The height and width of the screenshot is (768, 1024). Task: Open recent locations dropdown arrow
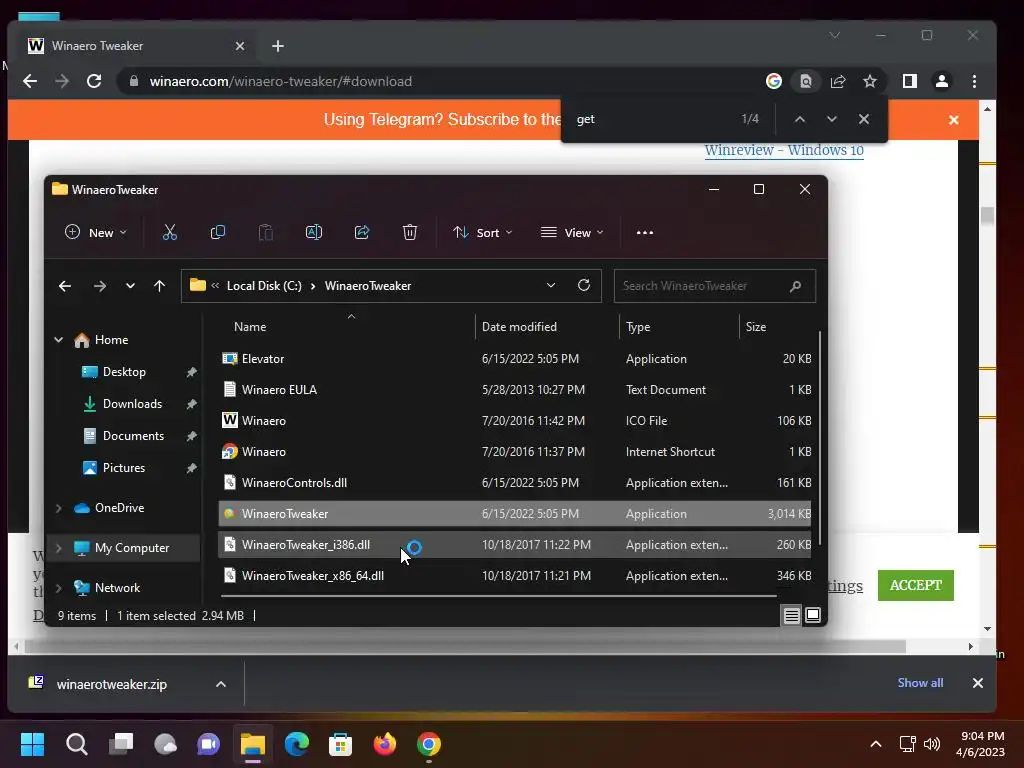point(130,286)
